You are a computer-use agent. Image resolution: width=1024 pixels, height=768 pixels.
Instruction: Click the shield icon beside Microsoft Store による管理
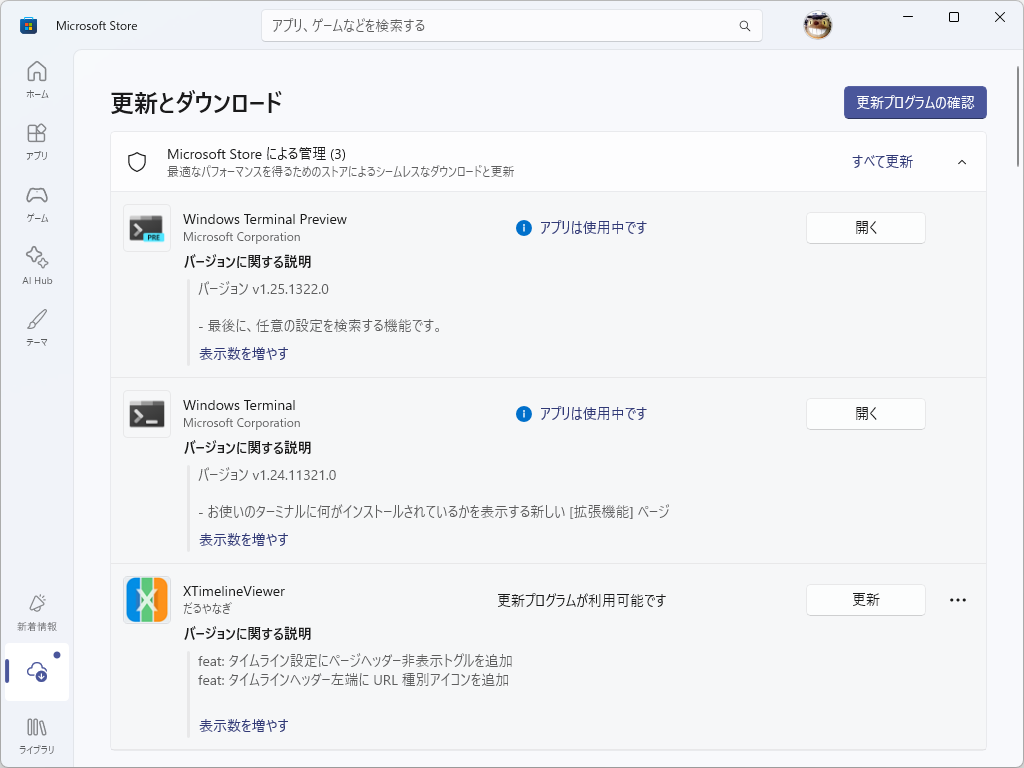137,162
